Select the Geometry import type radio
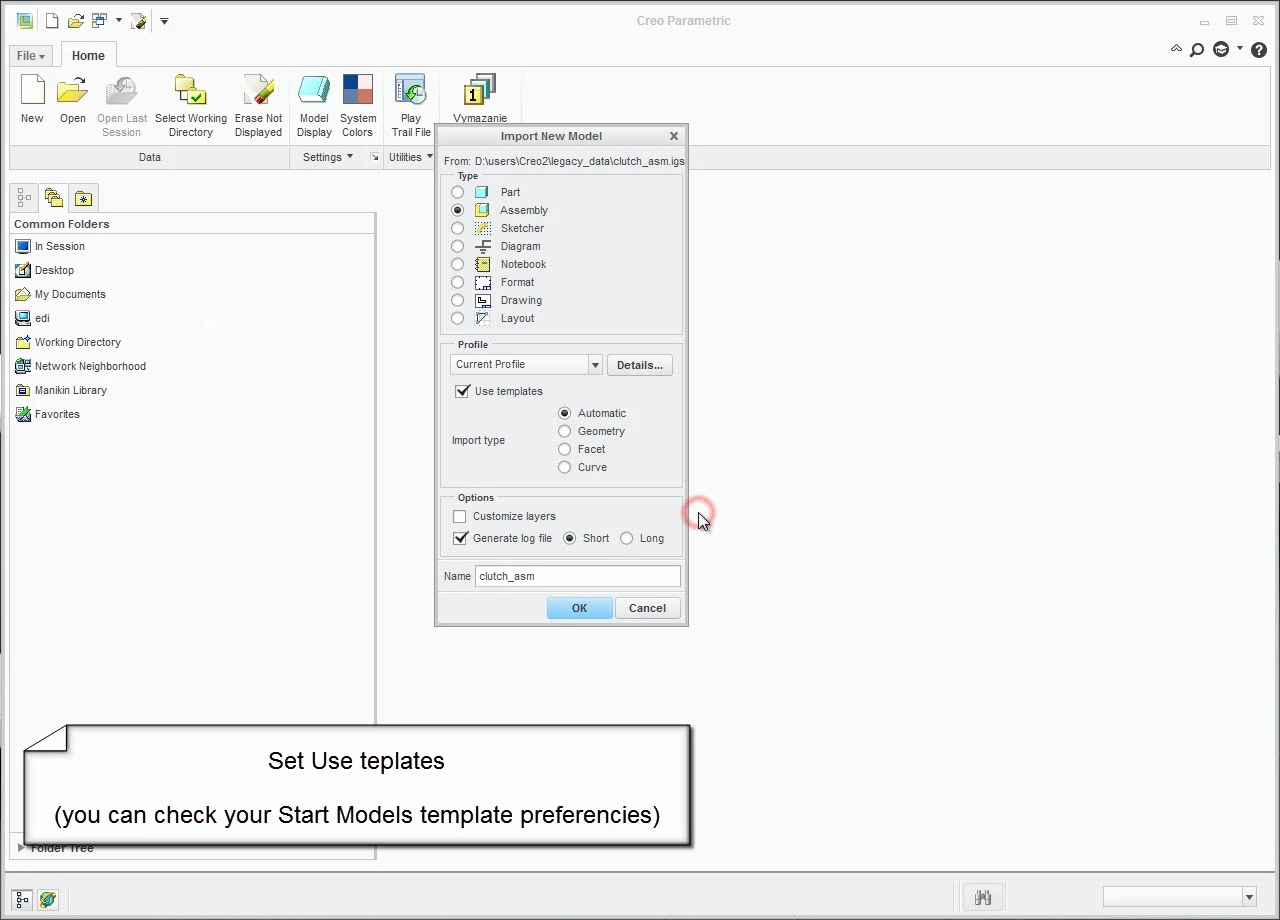This screenshot has height=920, width=1280. (x=565, y=431)
